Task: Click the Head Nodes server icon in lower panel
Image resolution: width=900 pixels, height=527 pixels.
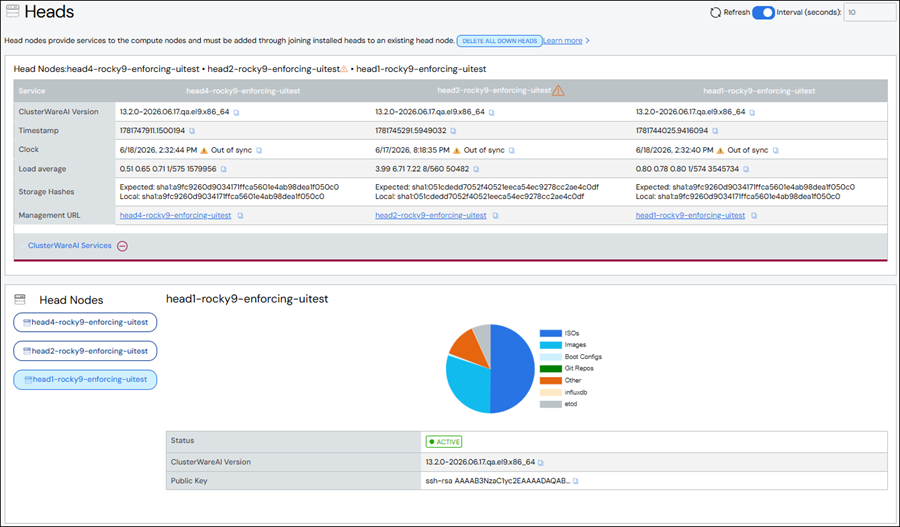Action: pyautogui.click(x=20, y=300)
